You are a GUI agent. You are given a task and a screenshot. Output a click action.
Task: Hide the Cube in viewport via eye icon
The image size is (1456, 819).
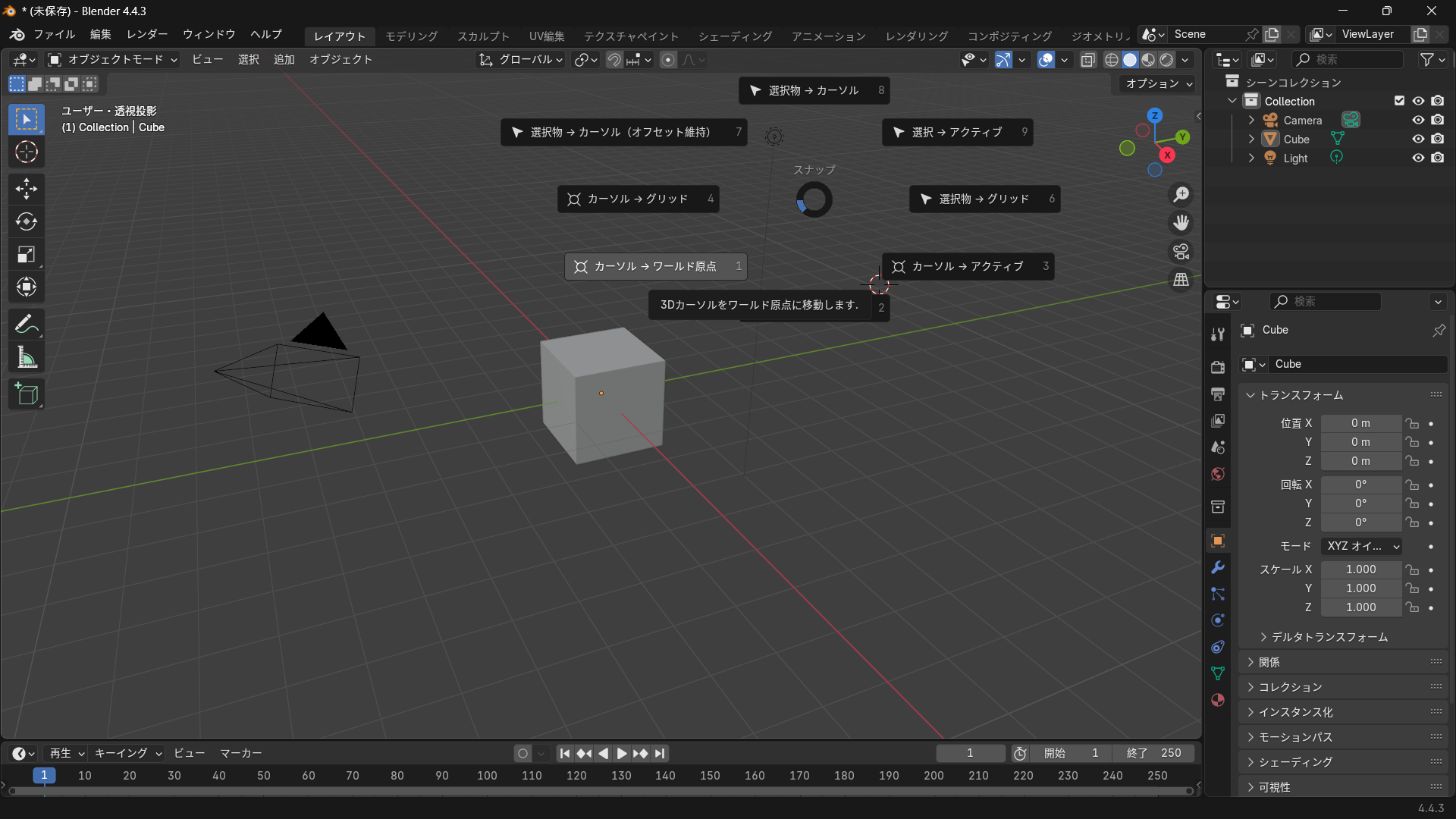pos(1418,139)
